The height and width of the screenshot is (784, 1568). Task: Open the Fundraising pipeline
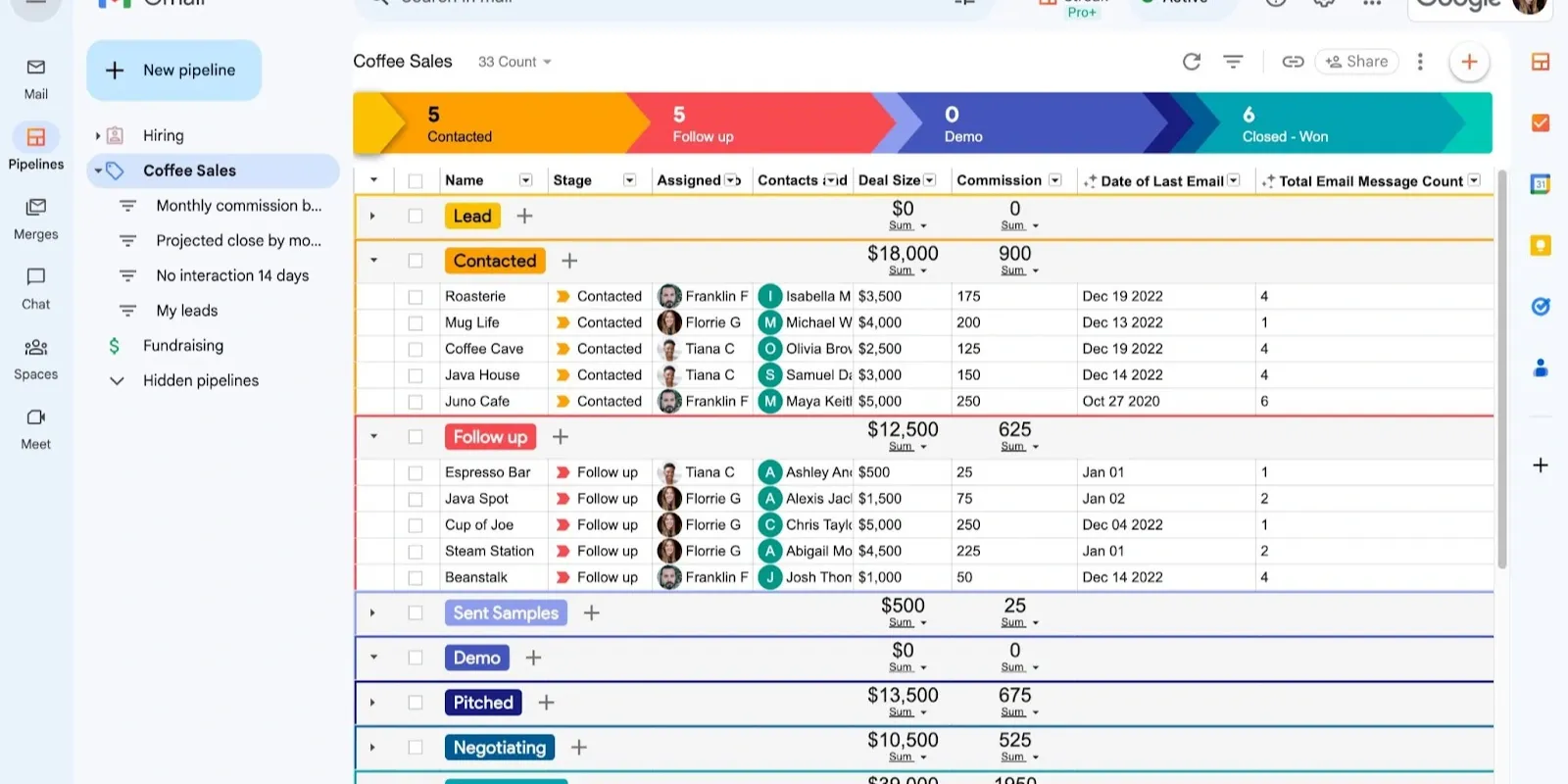point(183,346)
